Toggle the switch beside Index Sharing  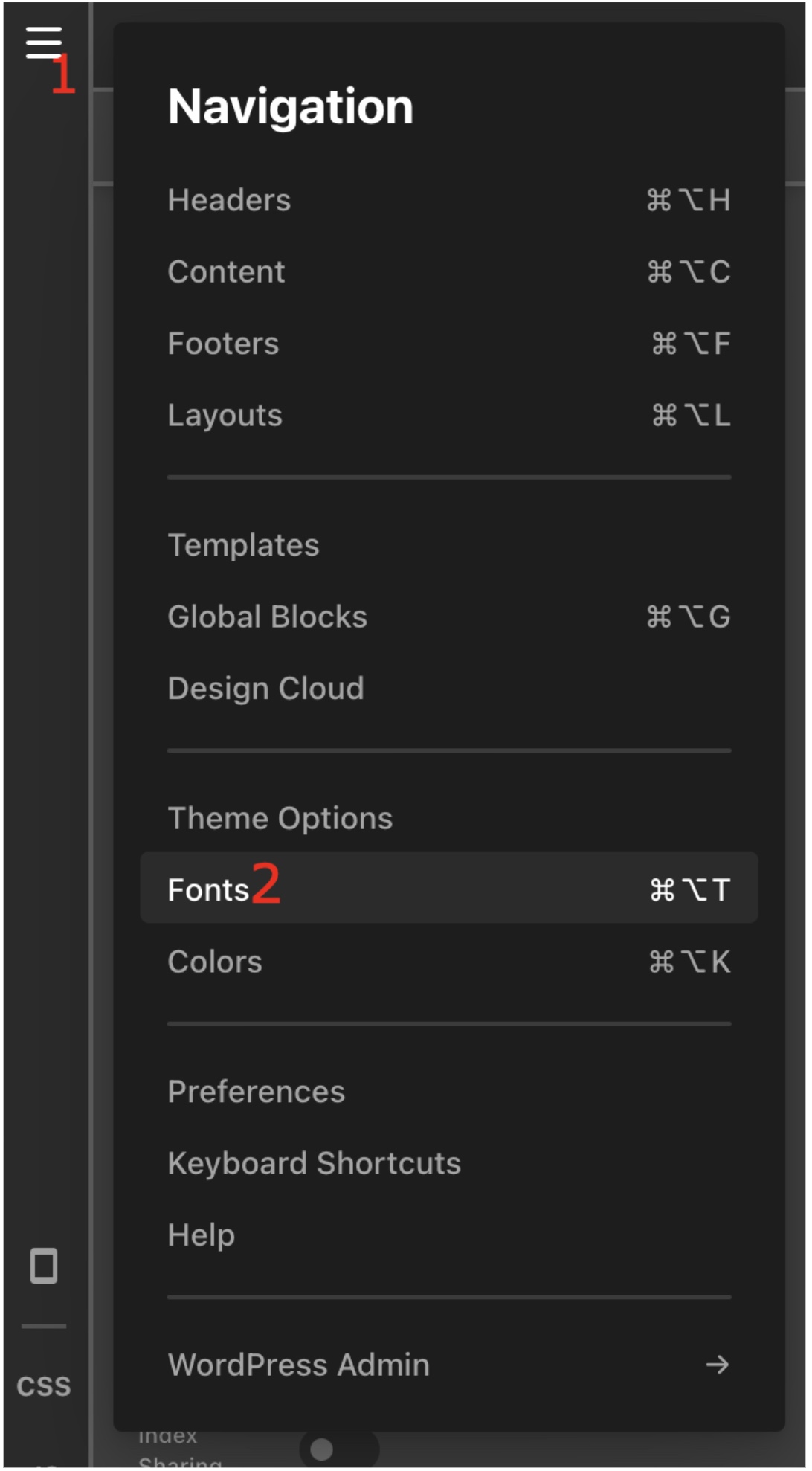click(339, 1449)
